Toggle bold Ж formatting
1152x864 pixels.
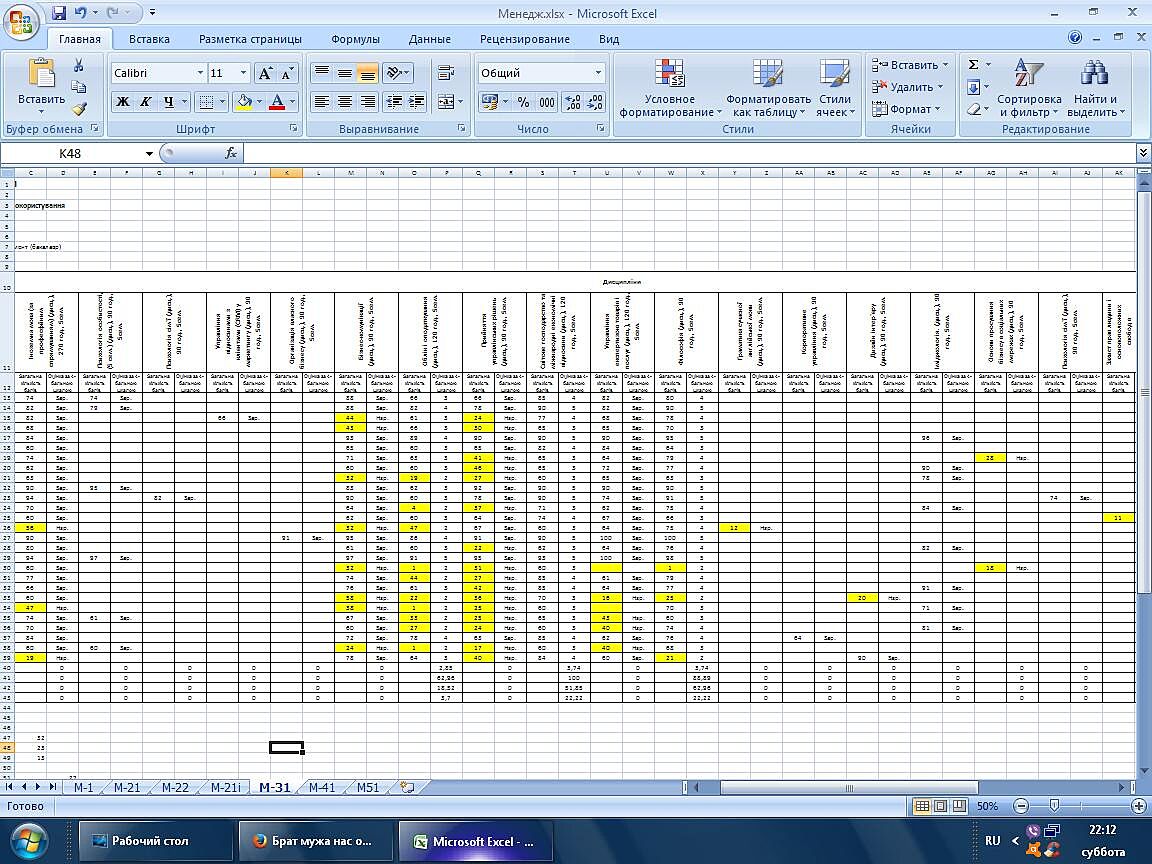123,102
